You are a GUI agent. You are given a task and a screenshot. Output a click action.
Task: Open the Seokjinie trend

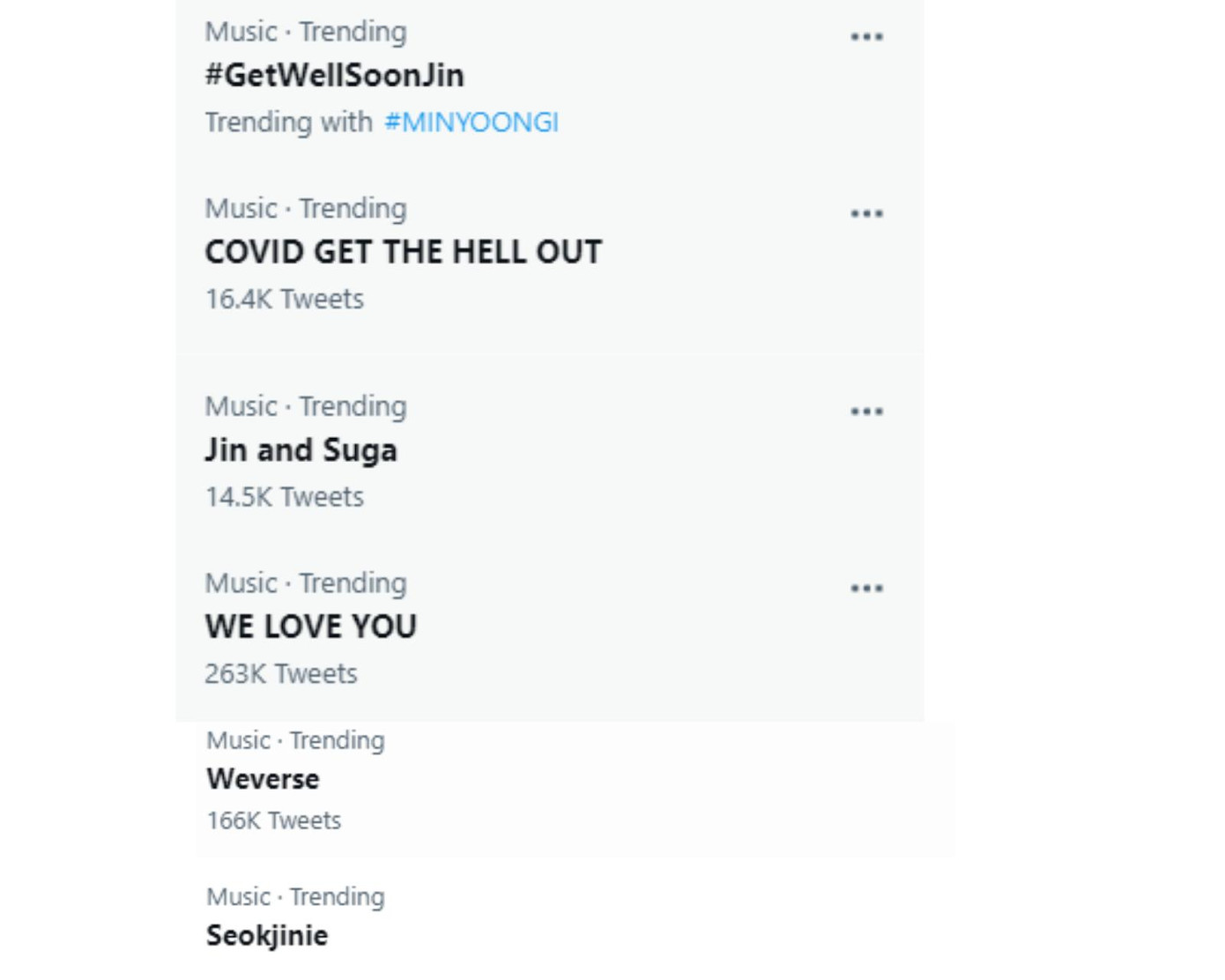pos(265,935)
